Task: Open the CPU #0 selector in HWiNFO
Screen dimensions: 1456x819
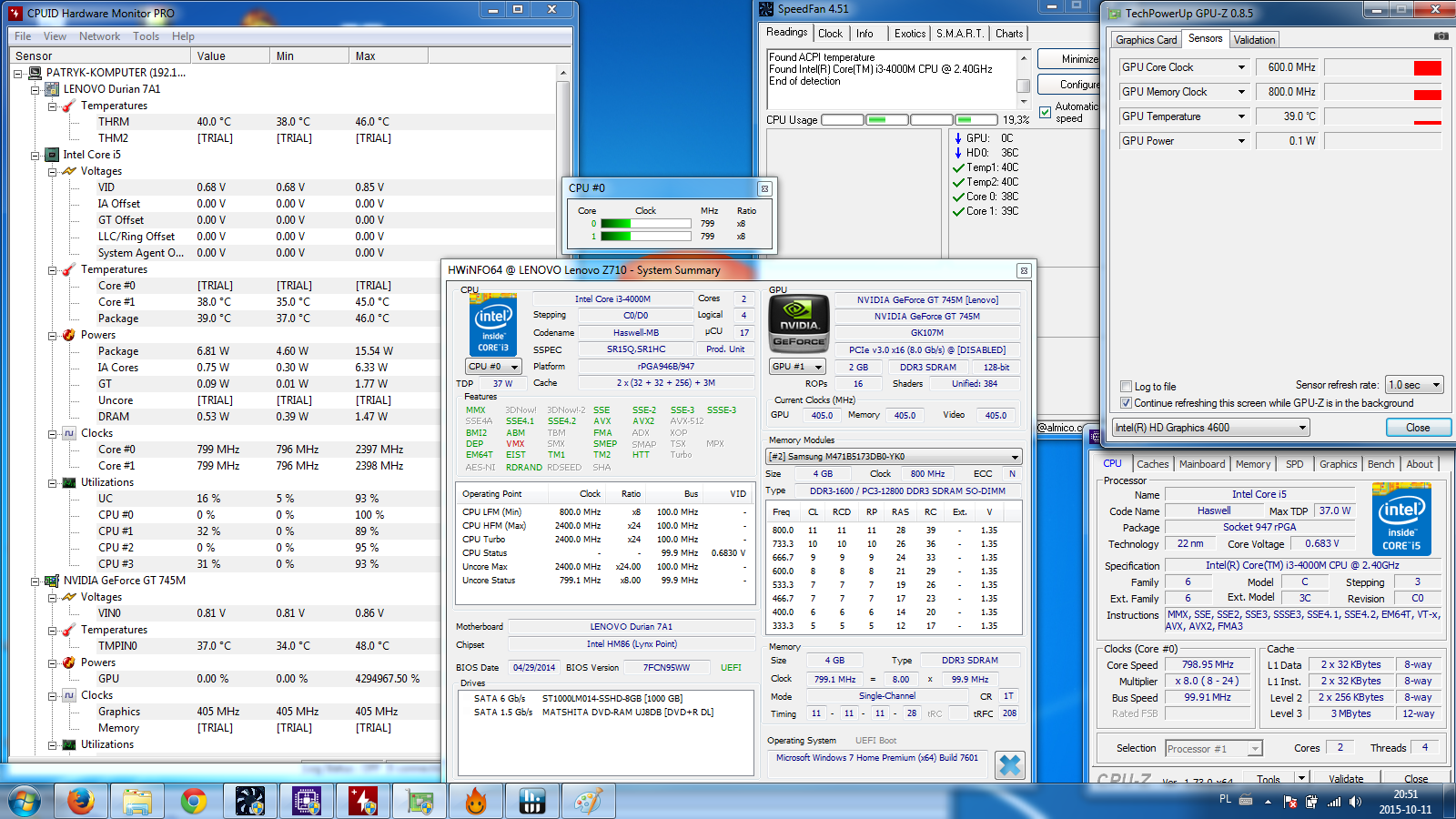Action: (x=494, y=367)
